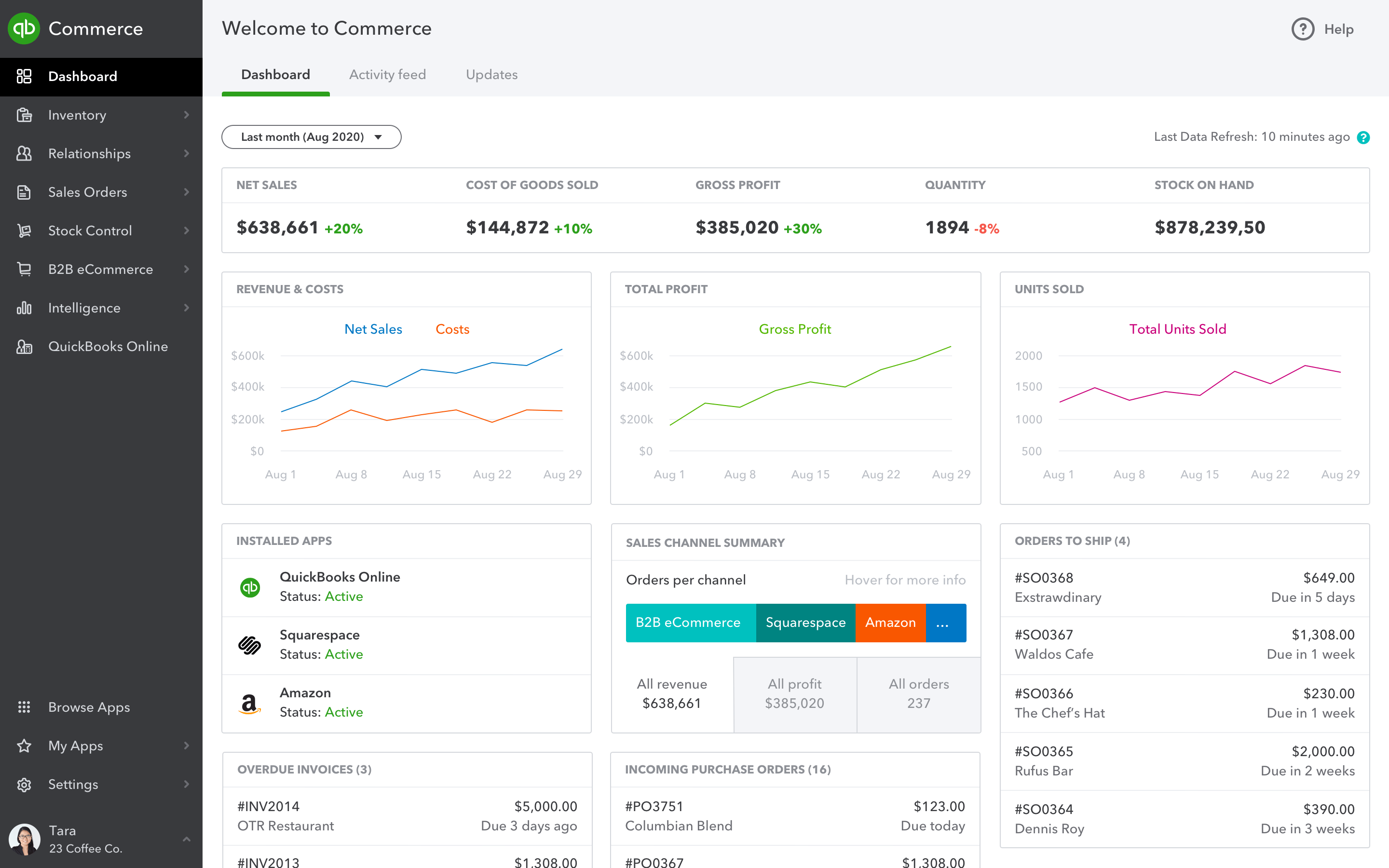Open Browse Apps via the grid icon

pyautogui.click(x=25, y=706)
